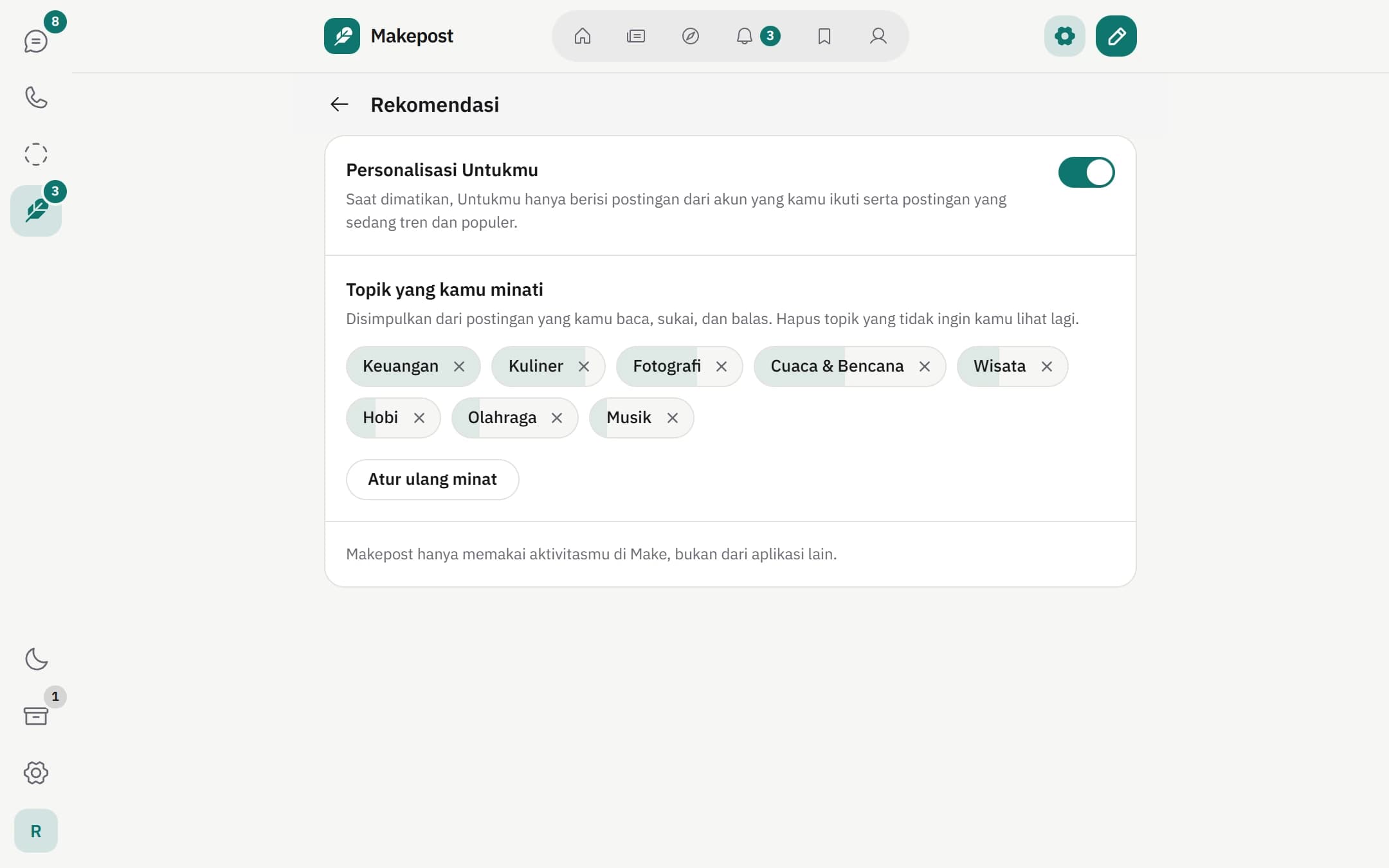Toggle Personalisasi Untukmu switch off
1389x868 pixels.
tap(1087, 172)
